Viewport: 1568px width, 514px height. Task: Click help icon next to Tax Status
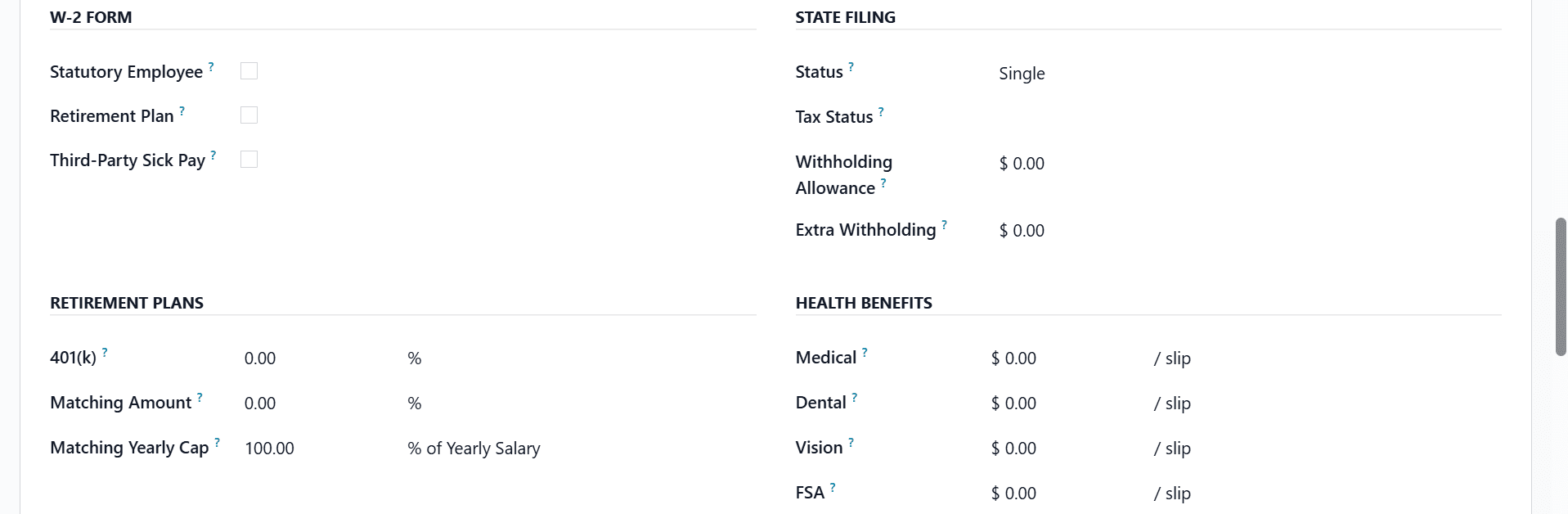[x=881, y=111]
